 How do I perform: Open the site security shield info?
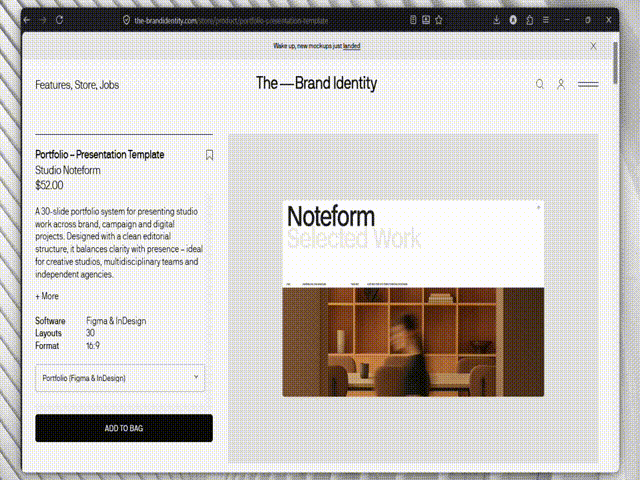coord(127,20)
